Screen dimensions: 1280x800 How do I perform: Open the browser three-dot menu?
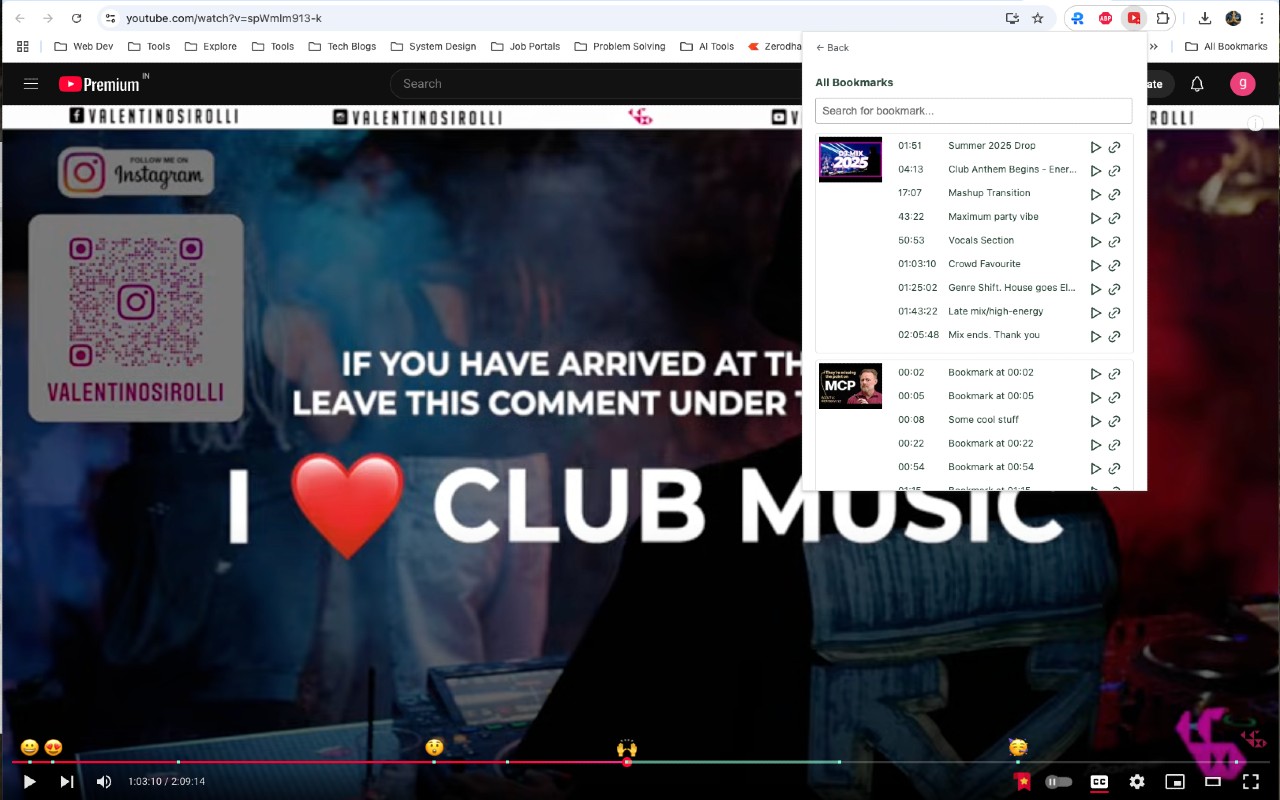click(x=1262, y=18)
